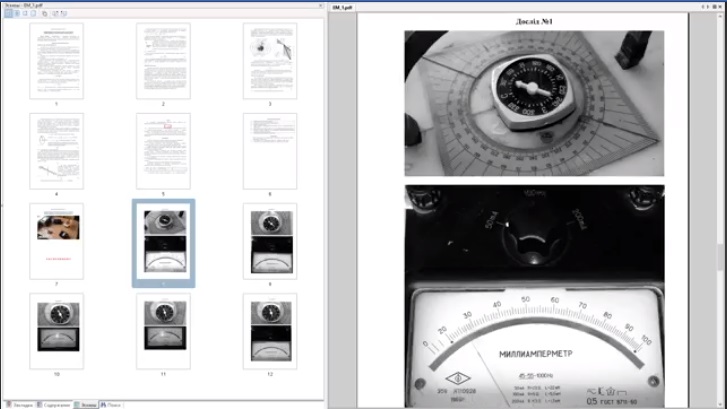
Task: Select the page 10 thumbnail
Action: click(x=56, y=330)
